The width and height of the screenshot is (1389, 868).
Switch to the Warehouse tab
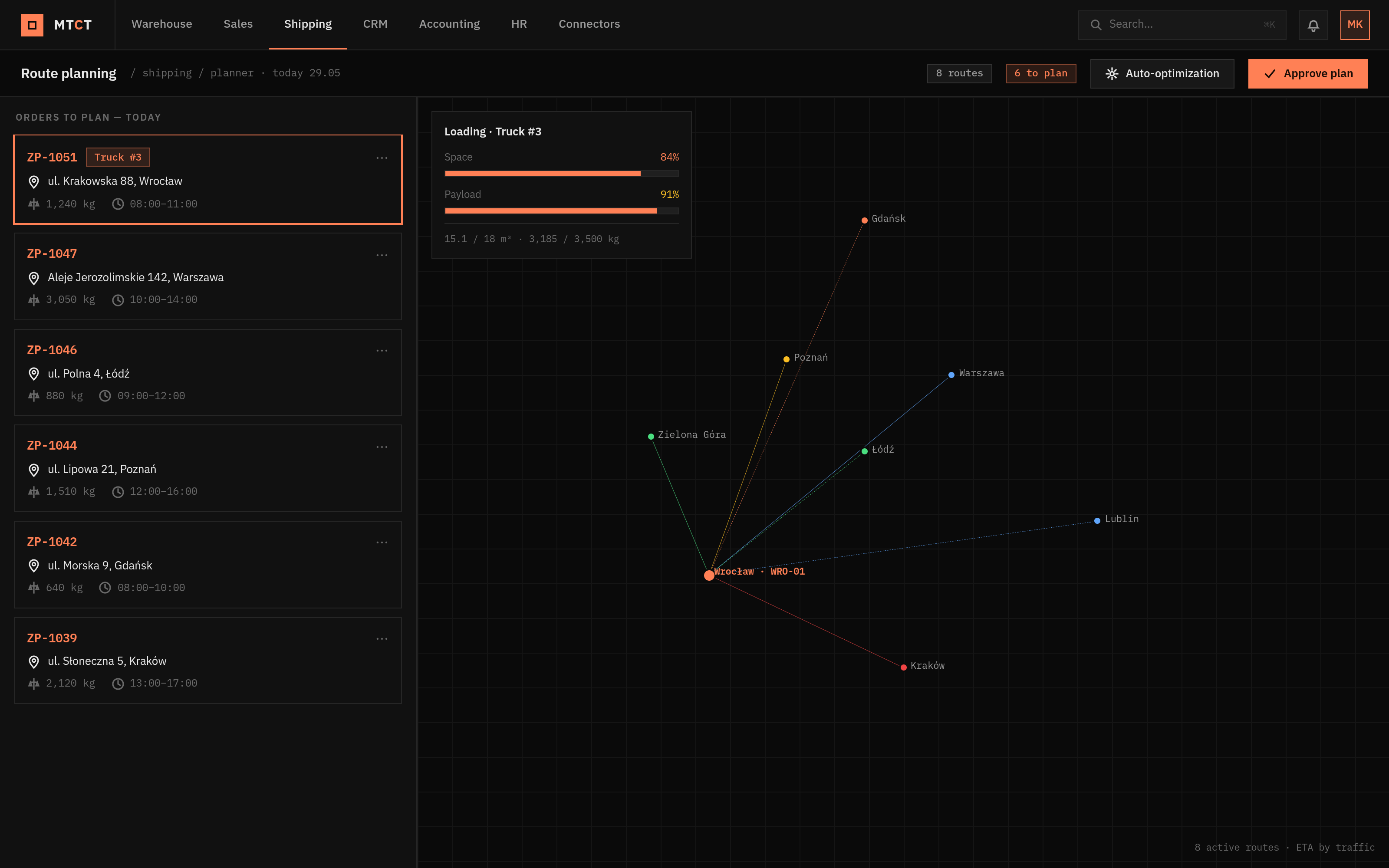click(162, 24)
